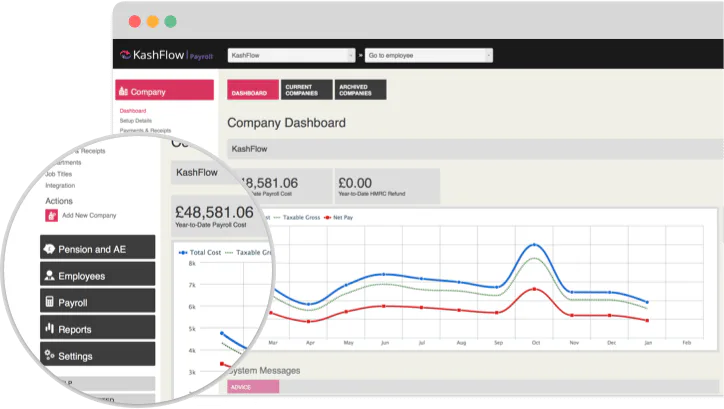Toggle the Taxable Gross legend series
This screenshot has width=724, height=409.
click(297, 217)
